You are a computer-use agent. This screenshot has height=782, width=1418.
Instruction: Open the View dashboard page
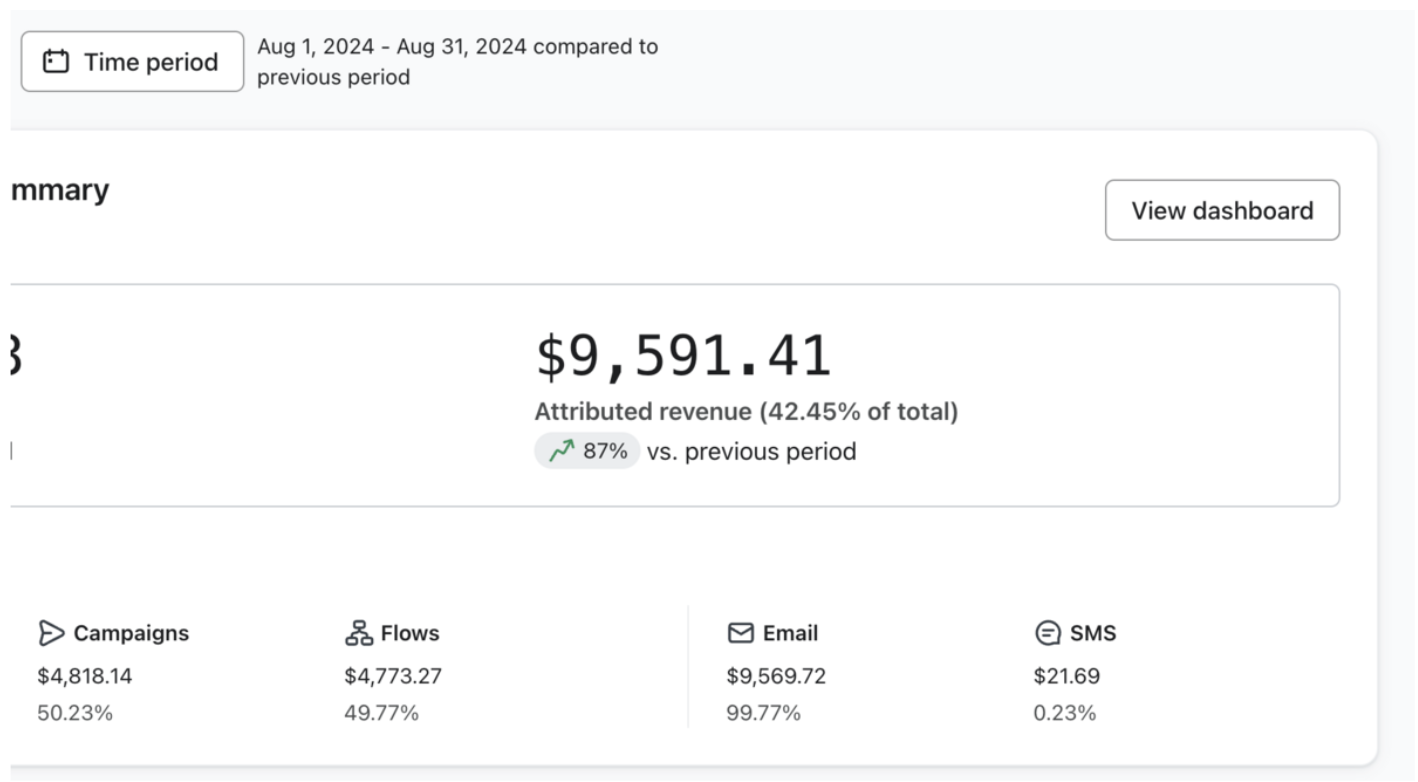[x=1222, y=210]
